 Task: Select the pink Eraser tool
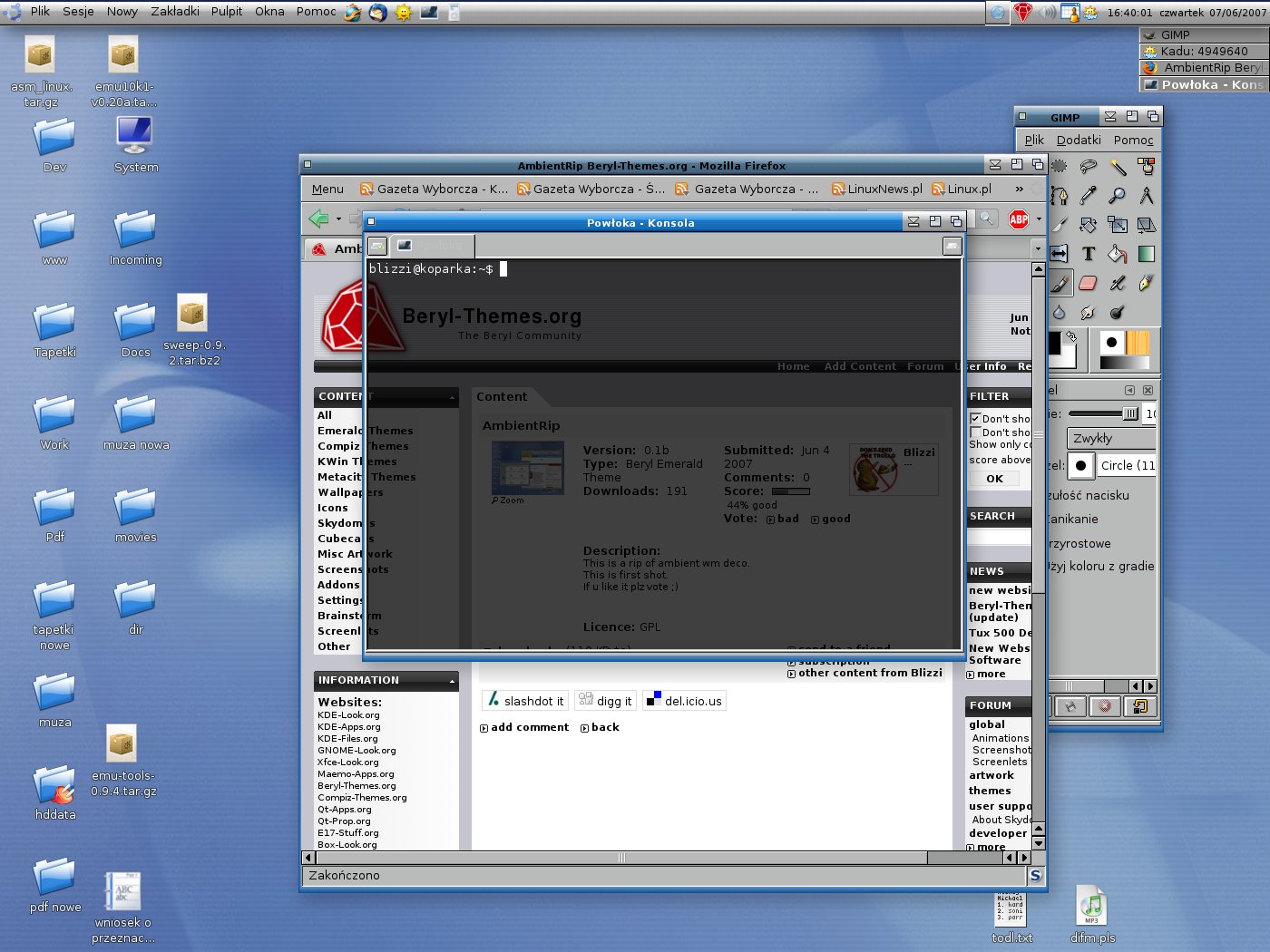click(1089, 283)
